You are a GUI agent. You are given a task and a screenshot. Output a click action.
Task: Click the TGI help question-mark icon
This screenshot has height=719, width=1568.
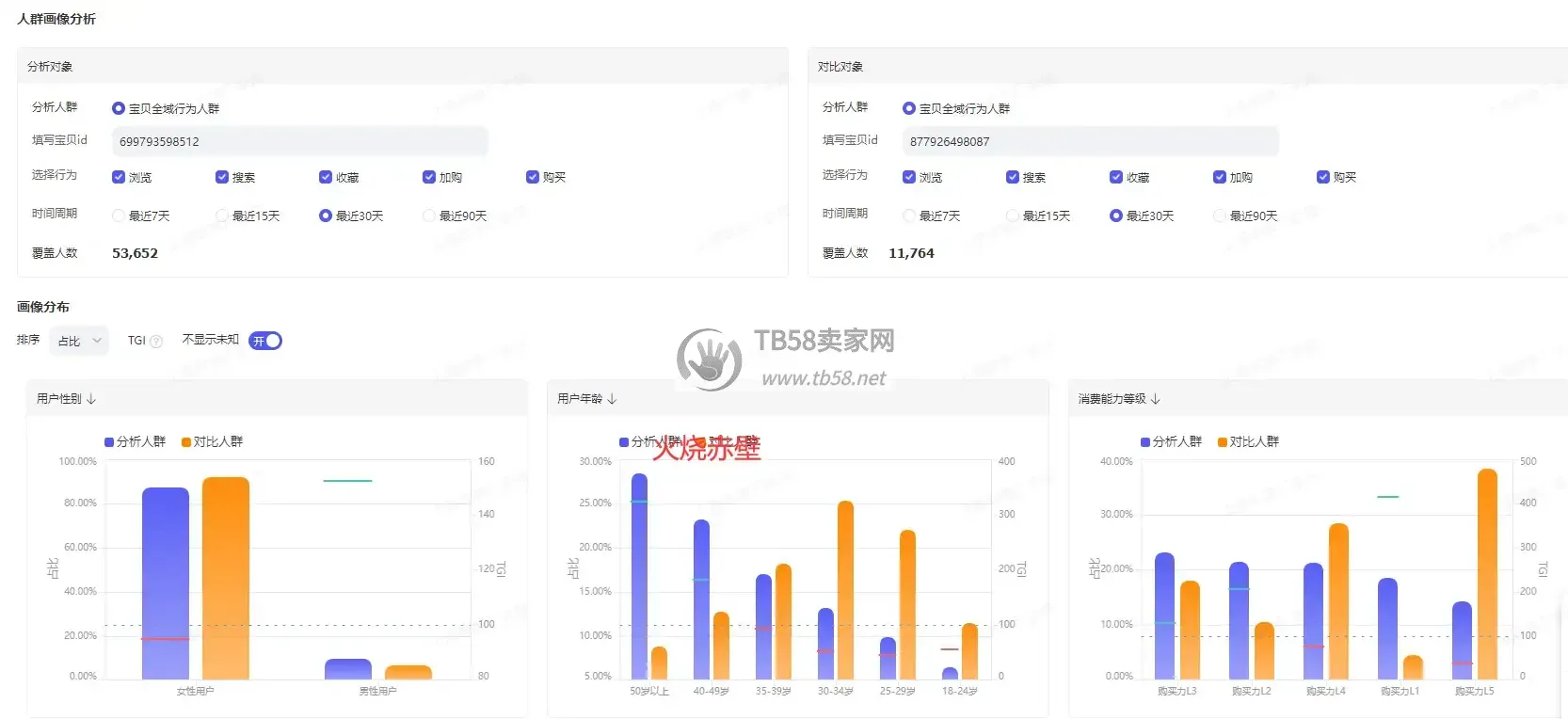click(x=156, y=342)
